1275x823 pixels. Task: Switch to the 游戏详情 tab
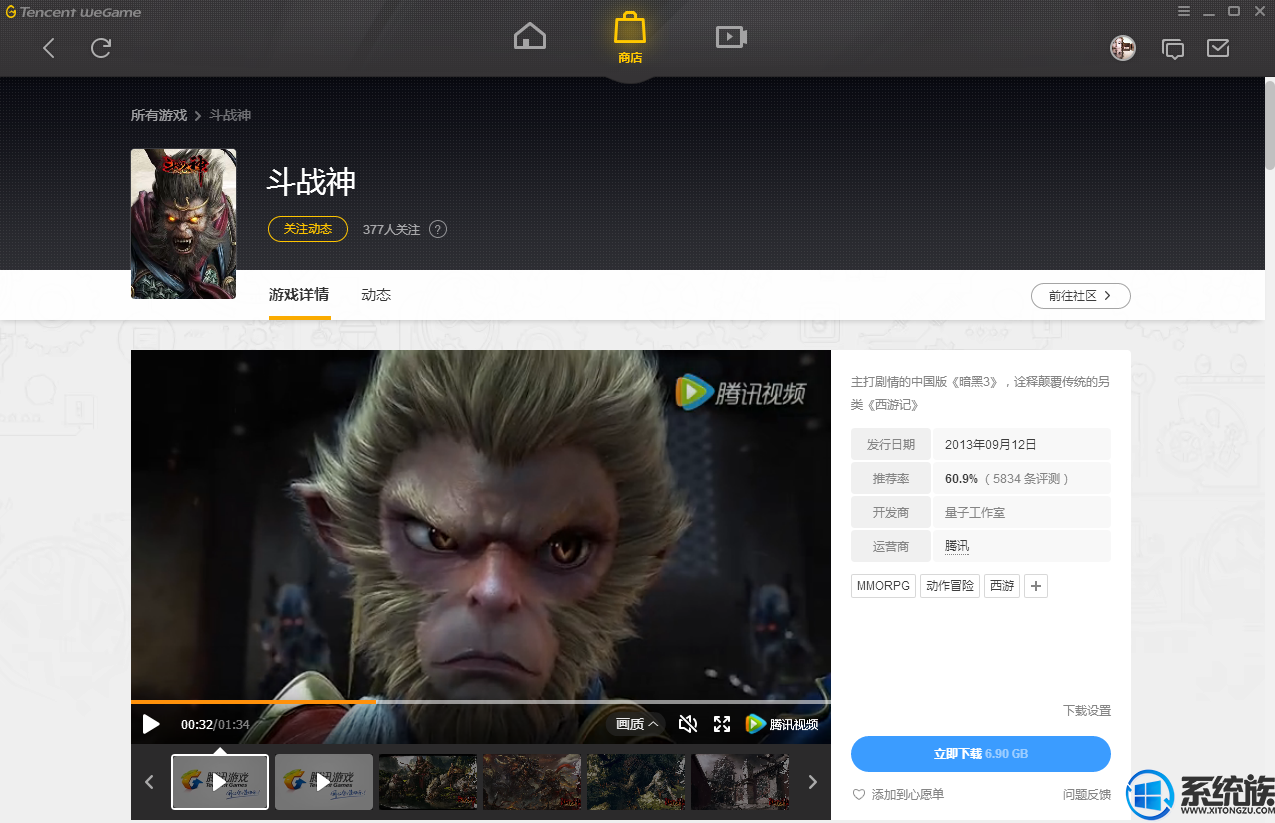(x=299, y=295)
